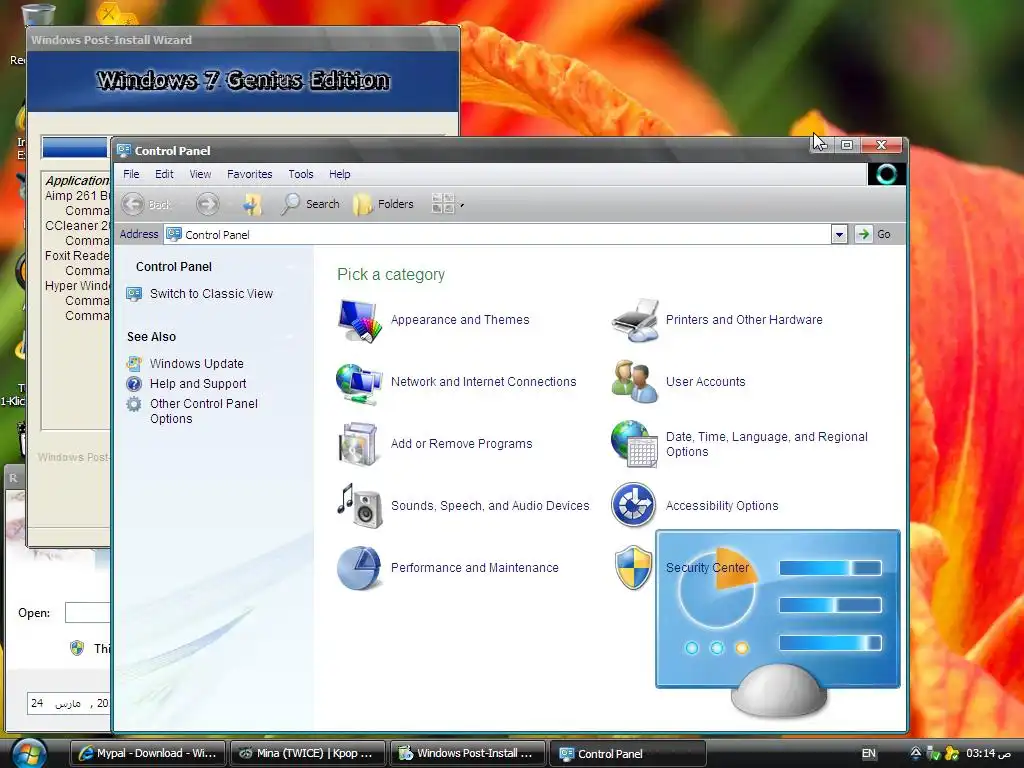1024x768 pixels.
Task: Click the Windows Update icon in sidebar
Action: (134, 364)
